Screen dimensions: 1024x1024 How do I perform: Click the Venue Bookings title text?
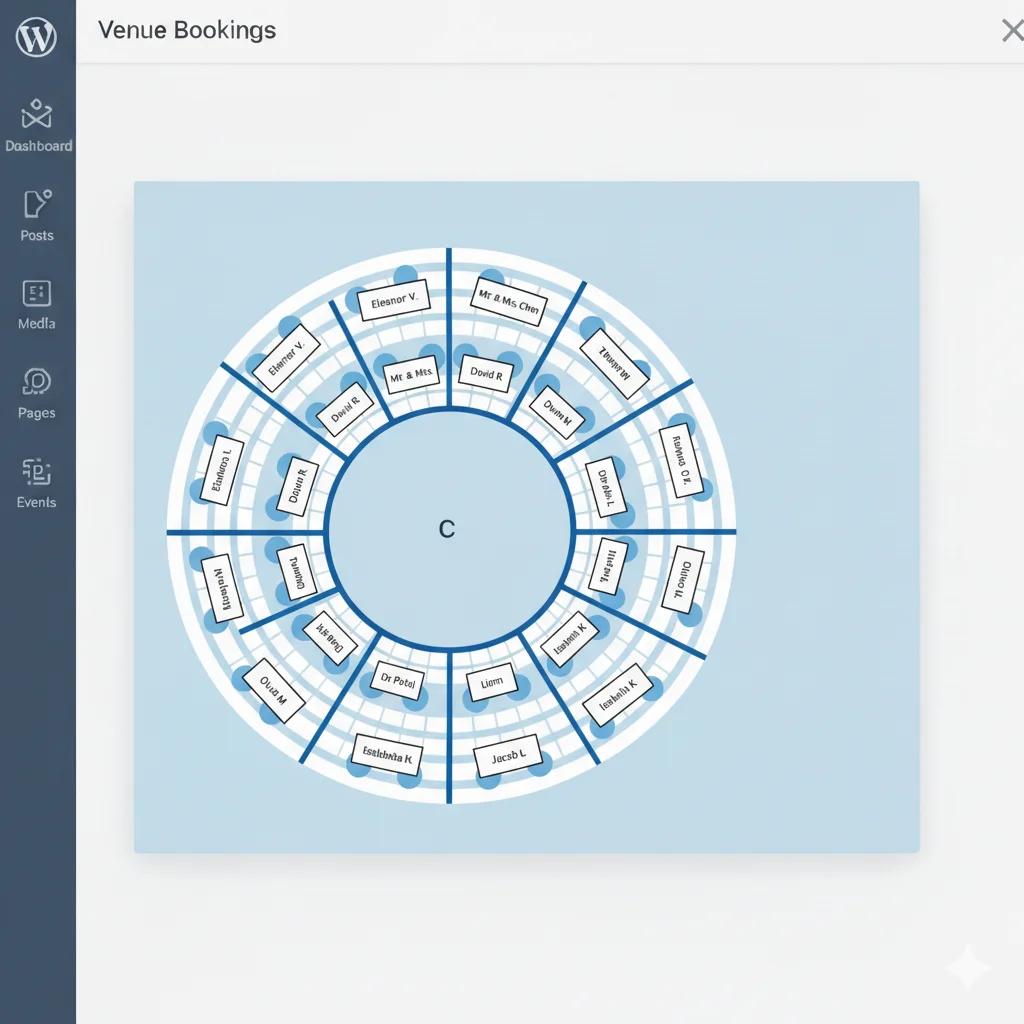click(x=187, y=30)
